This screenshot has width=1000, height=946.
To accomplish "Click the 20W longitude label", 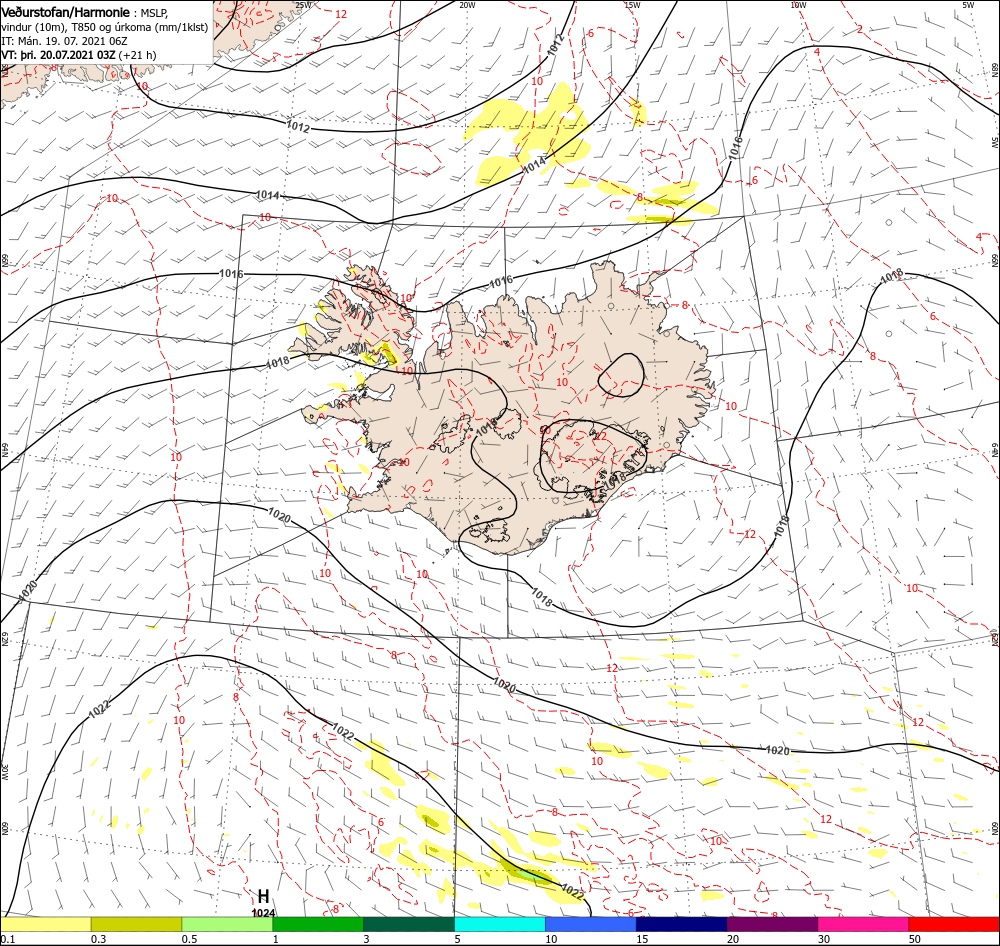I will coord(467,5).
